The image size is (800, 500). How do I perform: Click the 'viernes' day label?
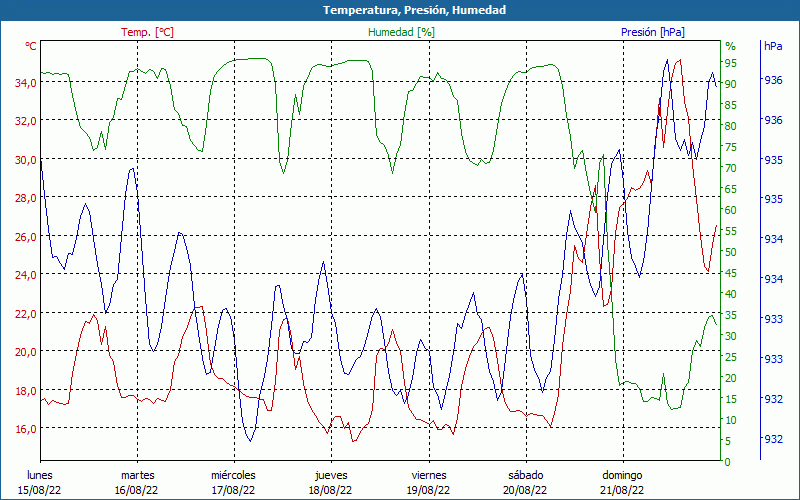tap(429, 475)
